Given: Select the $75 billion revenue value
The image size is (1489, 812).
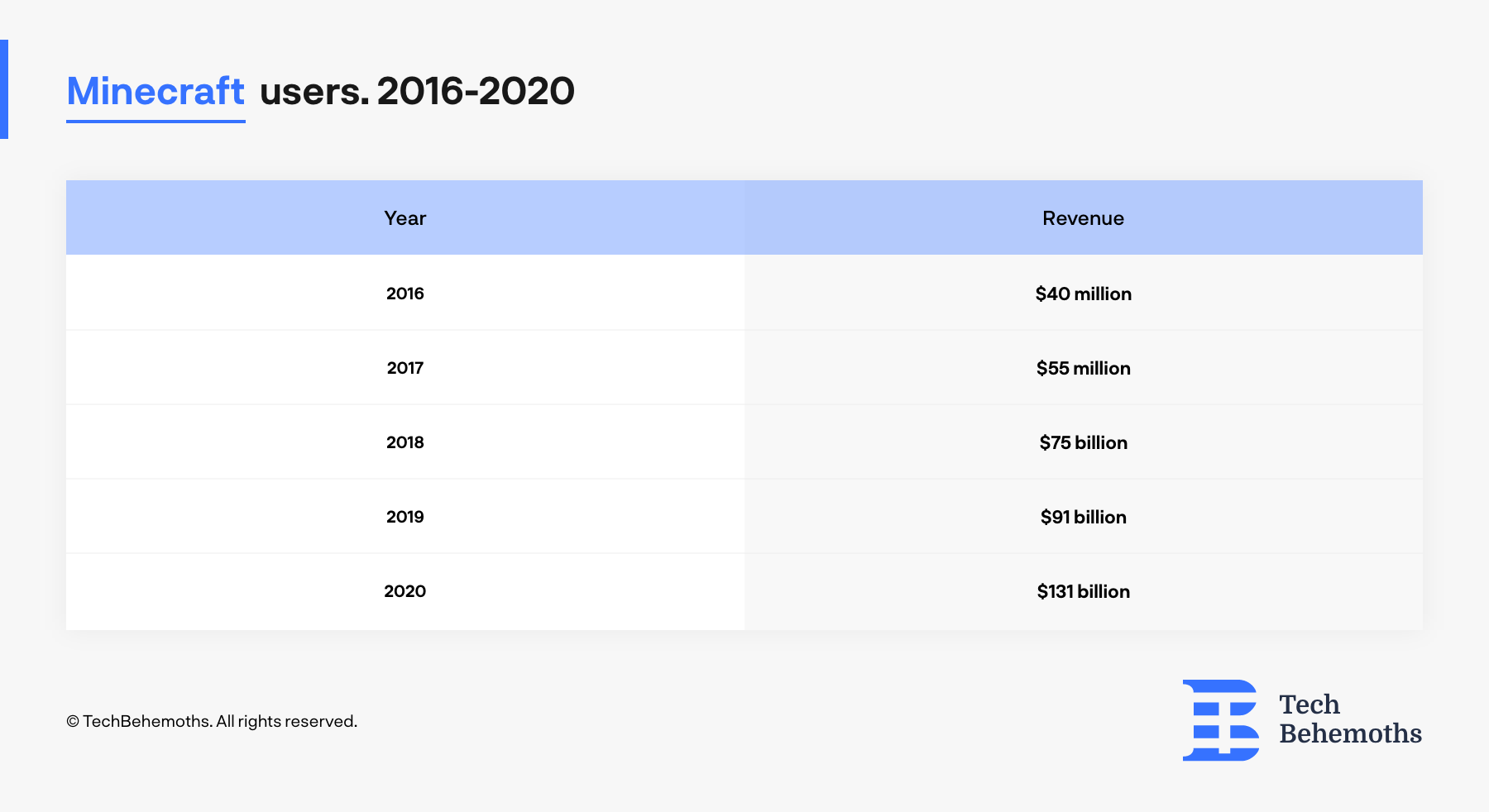Looking at the screenshot, I should click(1084, 442).
